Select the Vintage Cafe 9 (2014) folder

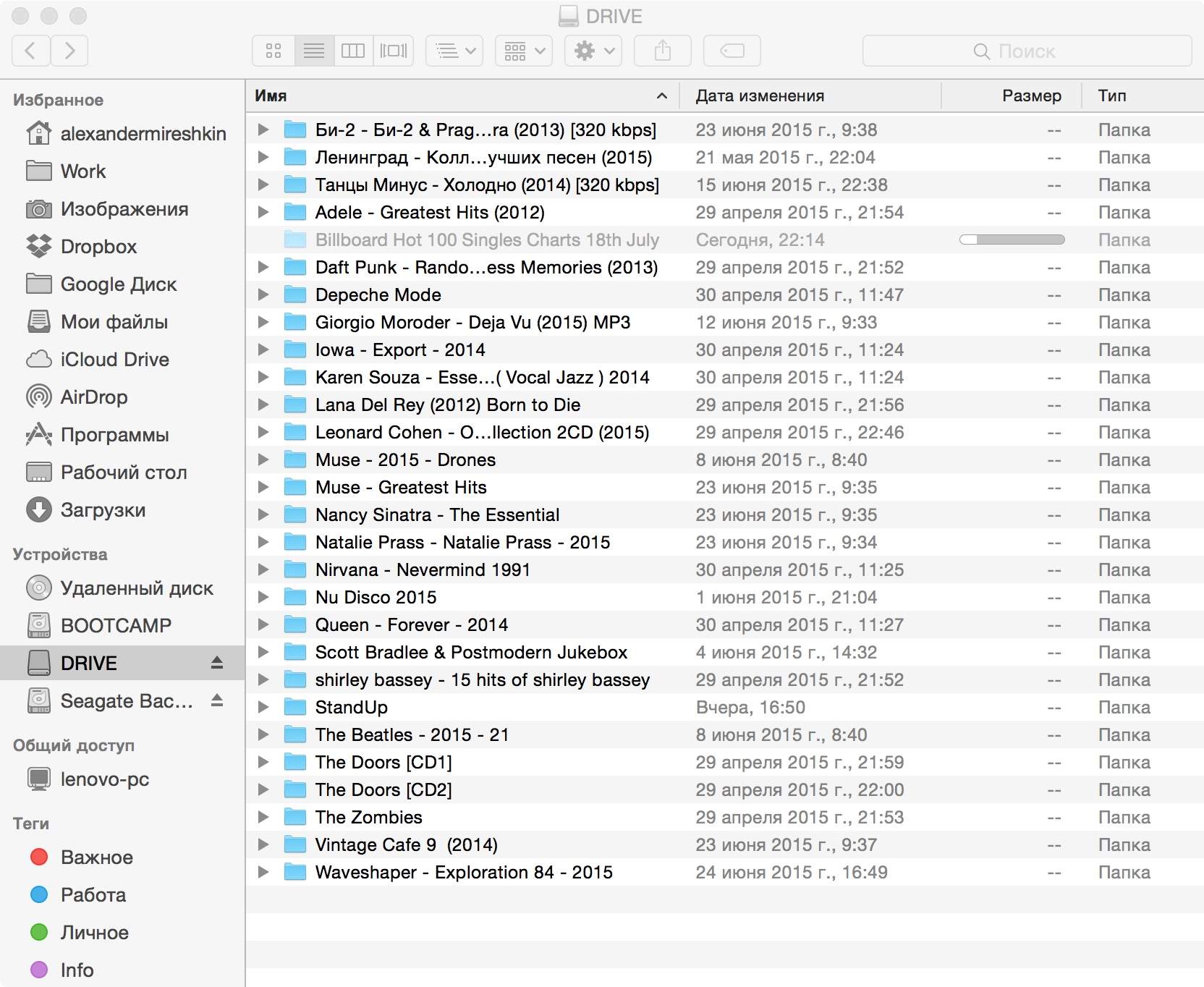(x=725, y=844)
